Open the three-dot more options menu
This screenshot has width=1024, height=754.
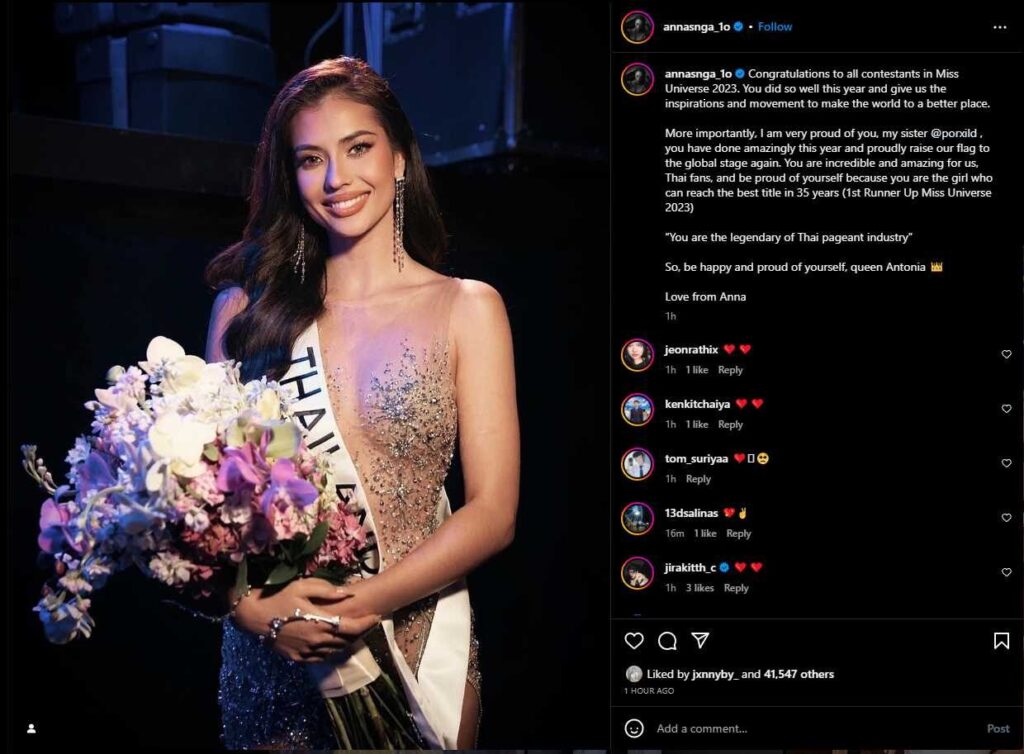[999, 27]
